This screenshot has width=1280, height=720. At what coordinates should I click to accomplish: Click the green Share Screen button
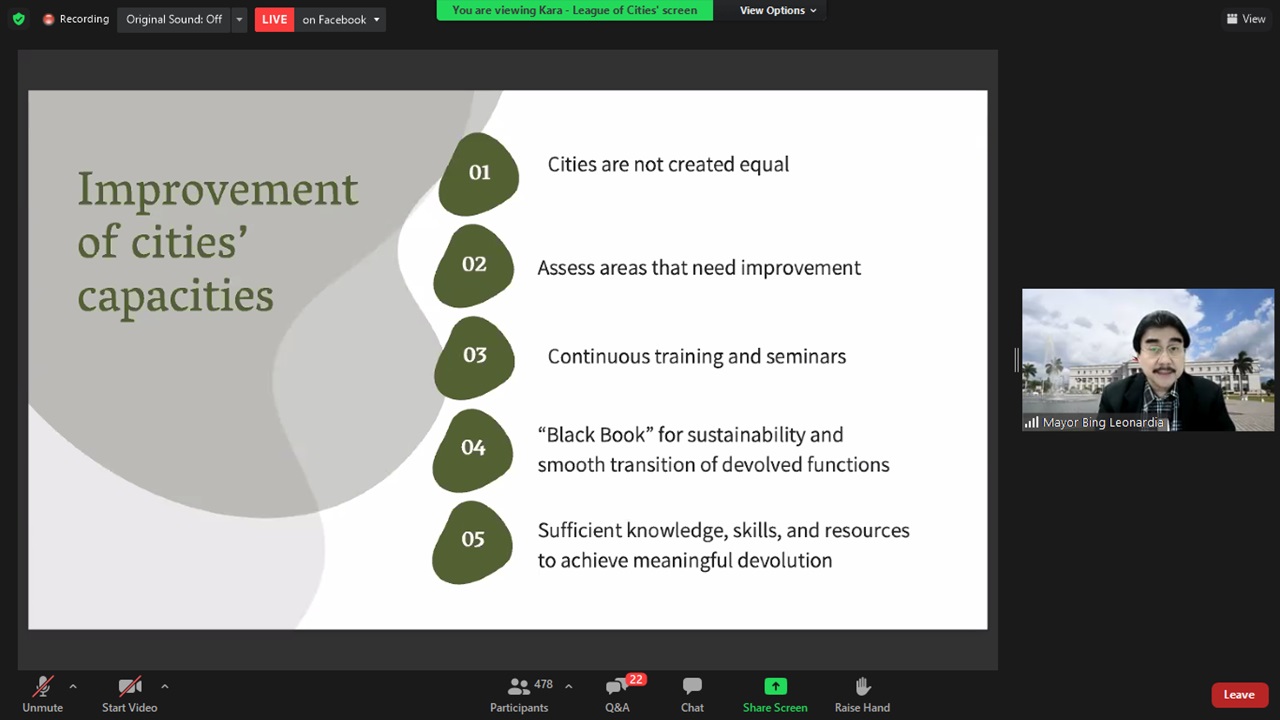[775, 694]
